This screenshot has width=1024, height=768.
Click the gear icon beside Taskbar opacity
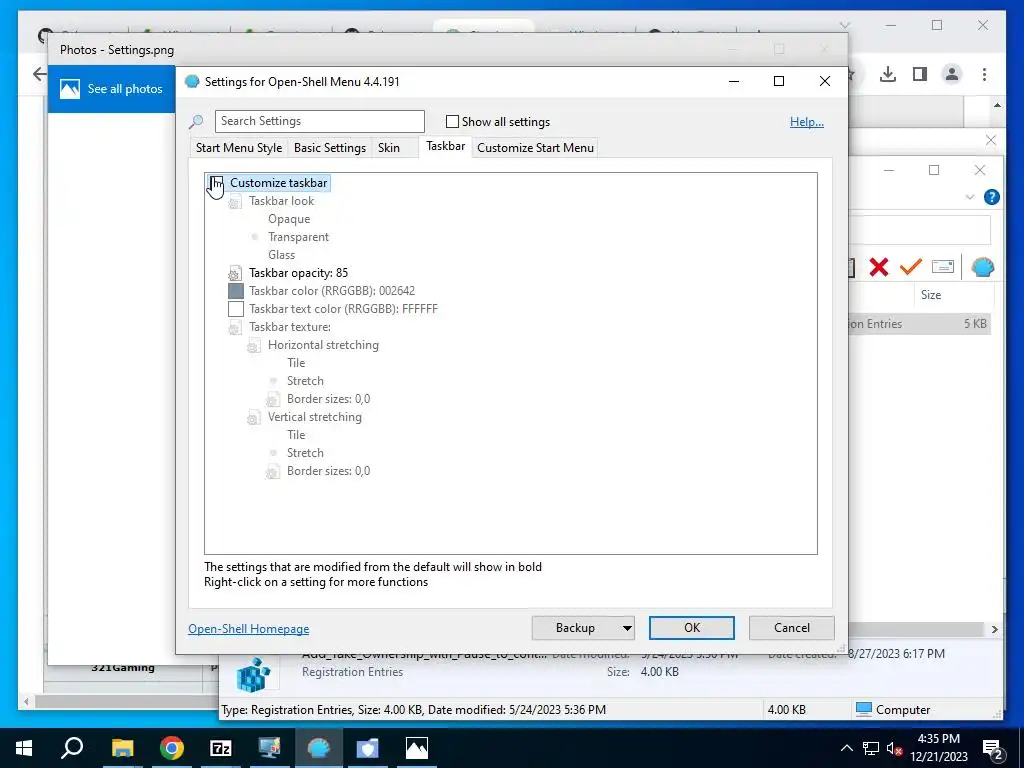pos(235,274)
